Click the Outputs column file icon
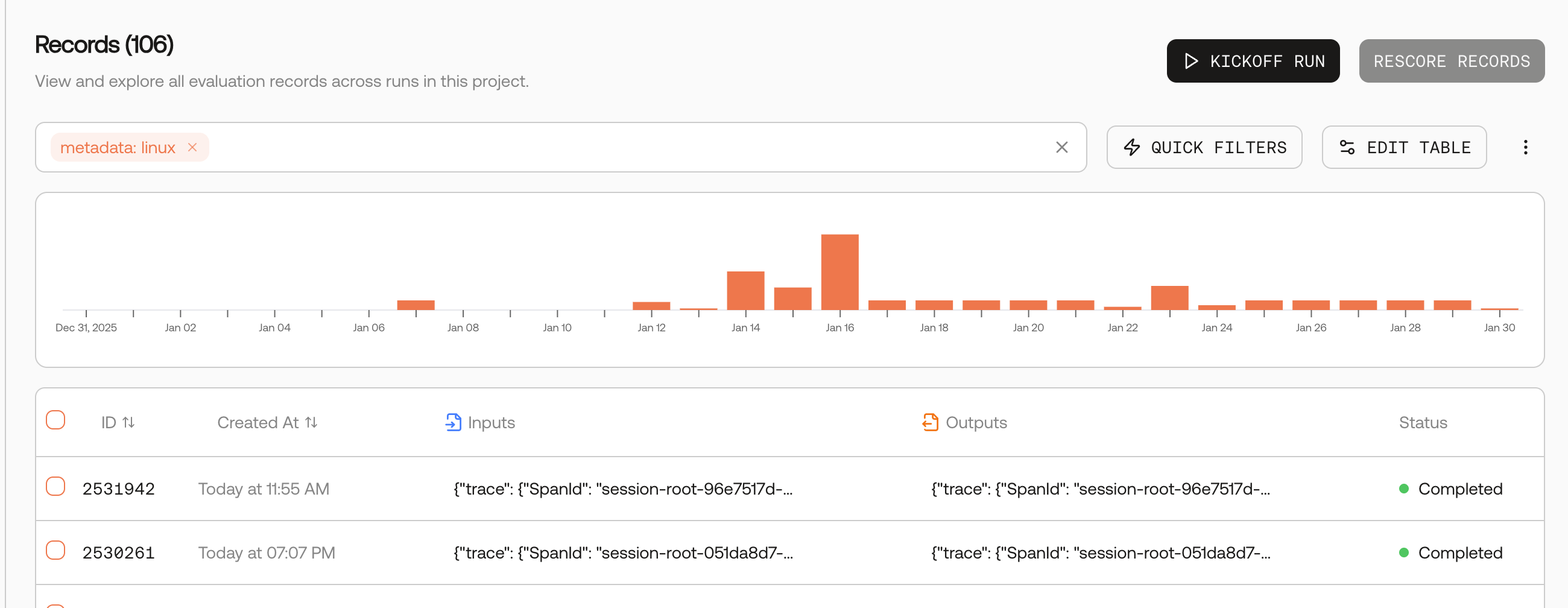 [x=930, y=422]
